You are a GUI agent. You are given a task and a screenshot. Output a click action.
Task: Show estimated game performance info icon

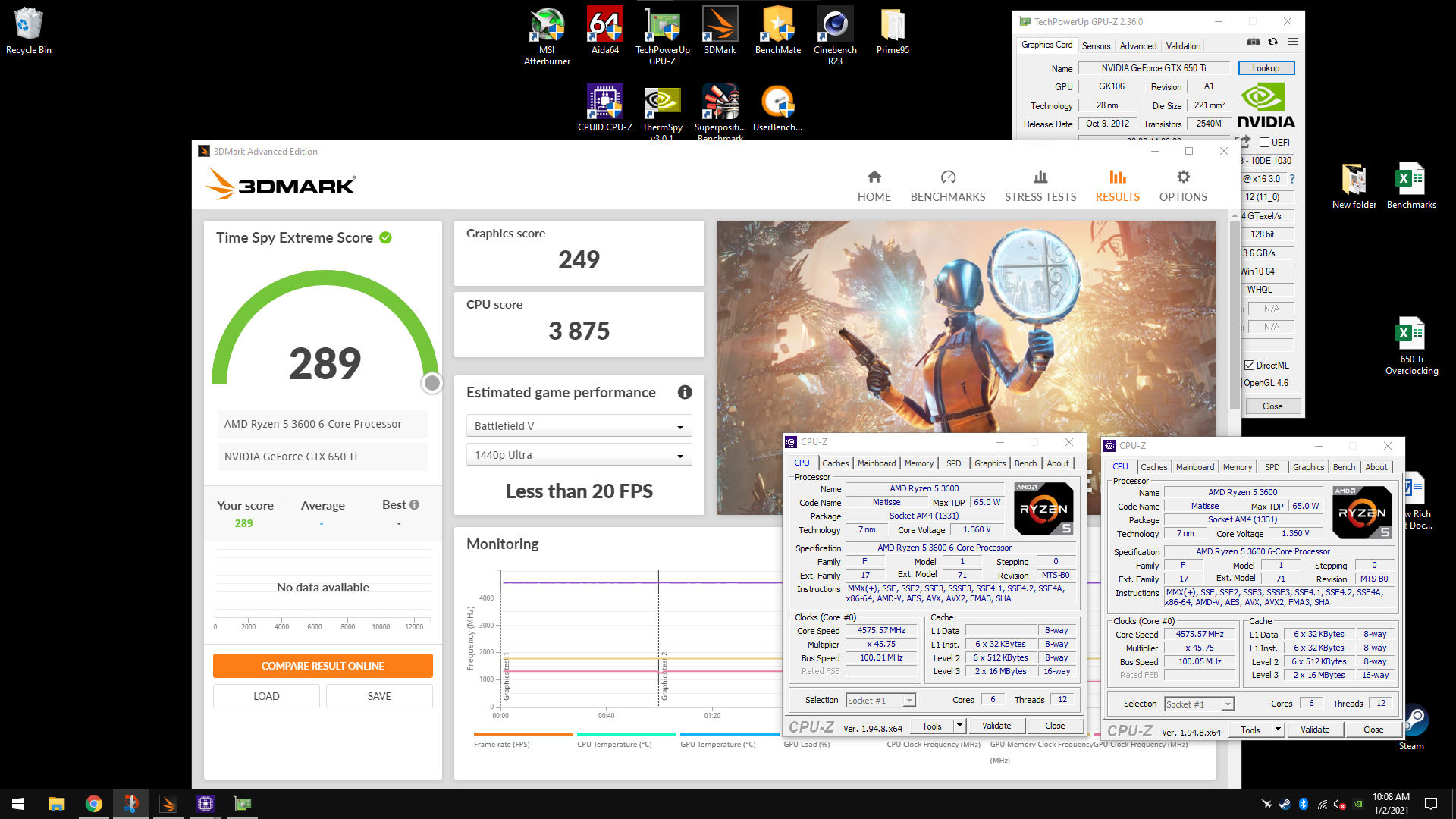[x=685, y=392]
